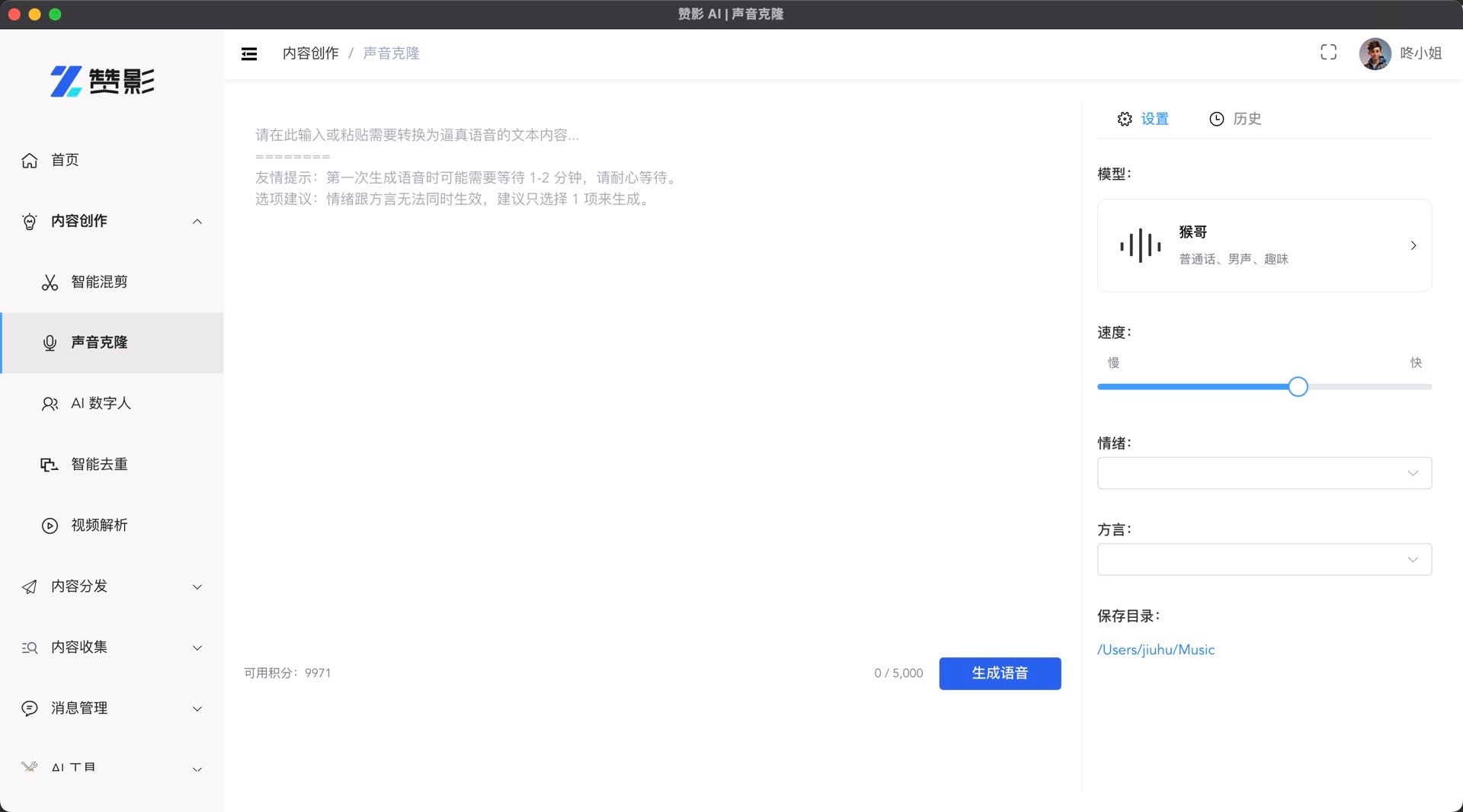Click the 内容创作 lightbulb icon
The width and height of the screenshot is (1463, 812).
30,221
